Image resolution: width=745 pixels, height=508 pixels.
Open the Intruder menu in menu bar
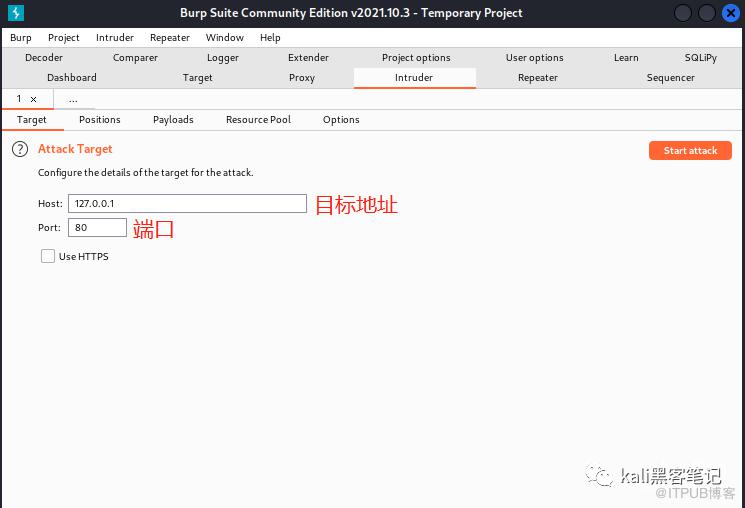[115, 38]
